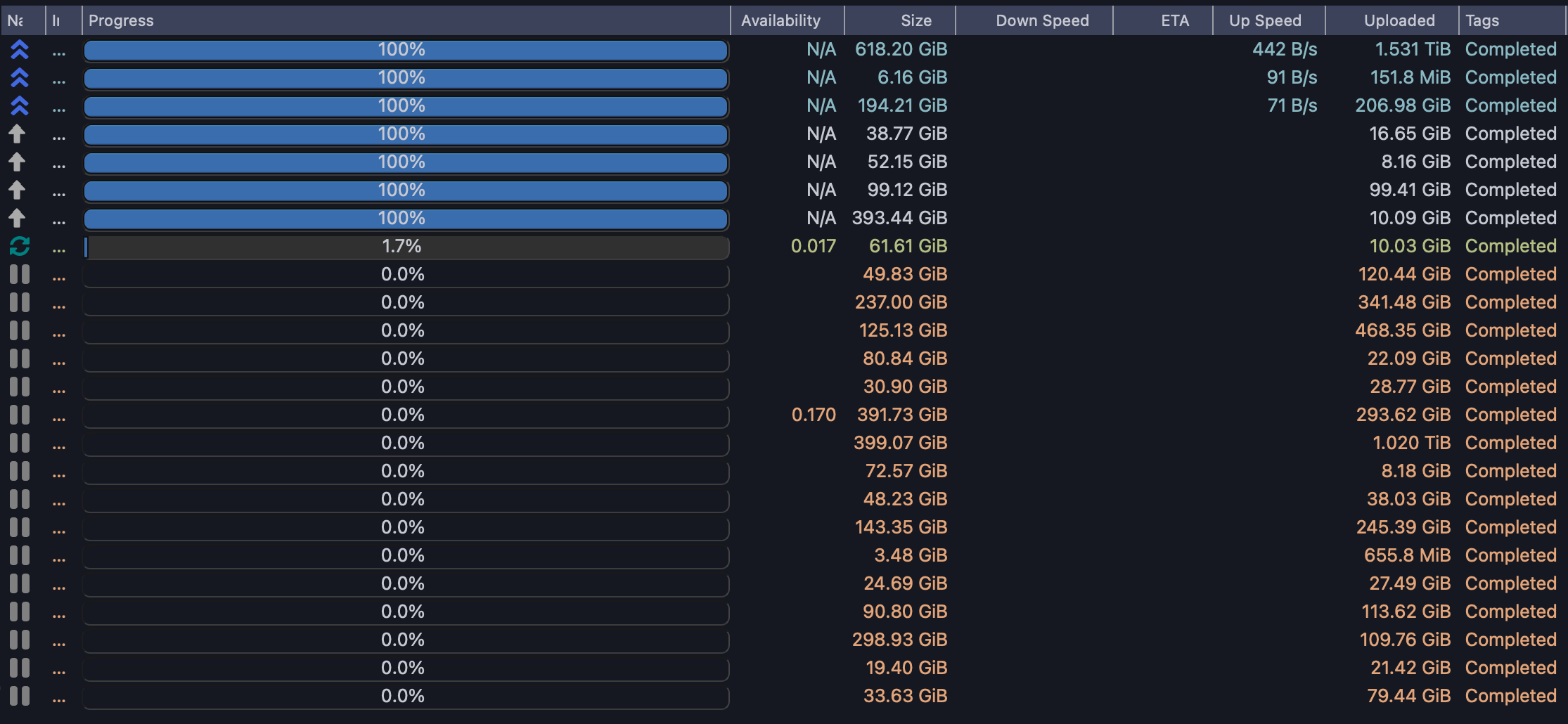Click the truncated name cell of the first torrent
1568x724 pixels.
(x=60, y=49)
